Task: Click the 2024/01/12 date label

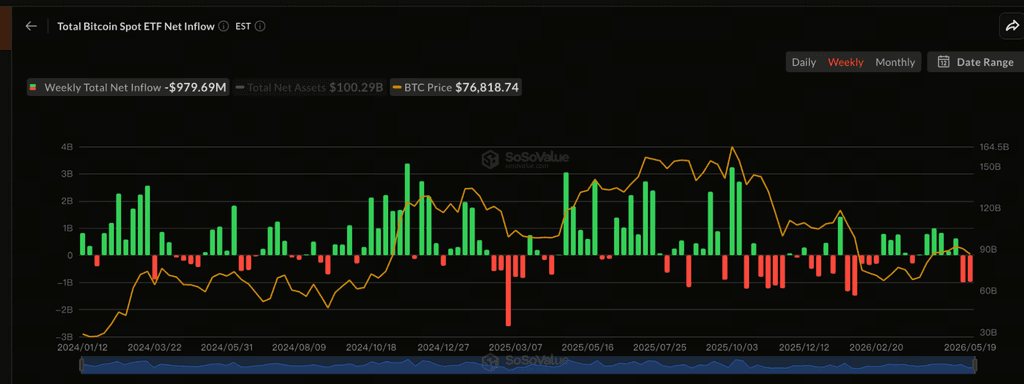Action: tap(82, 347)
